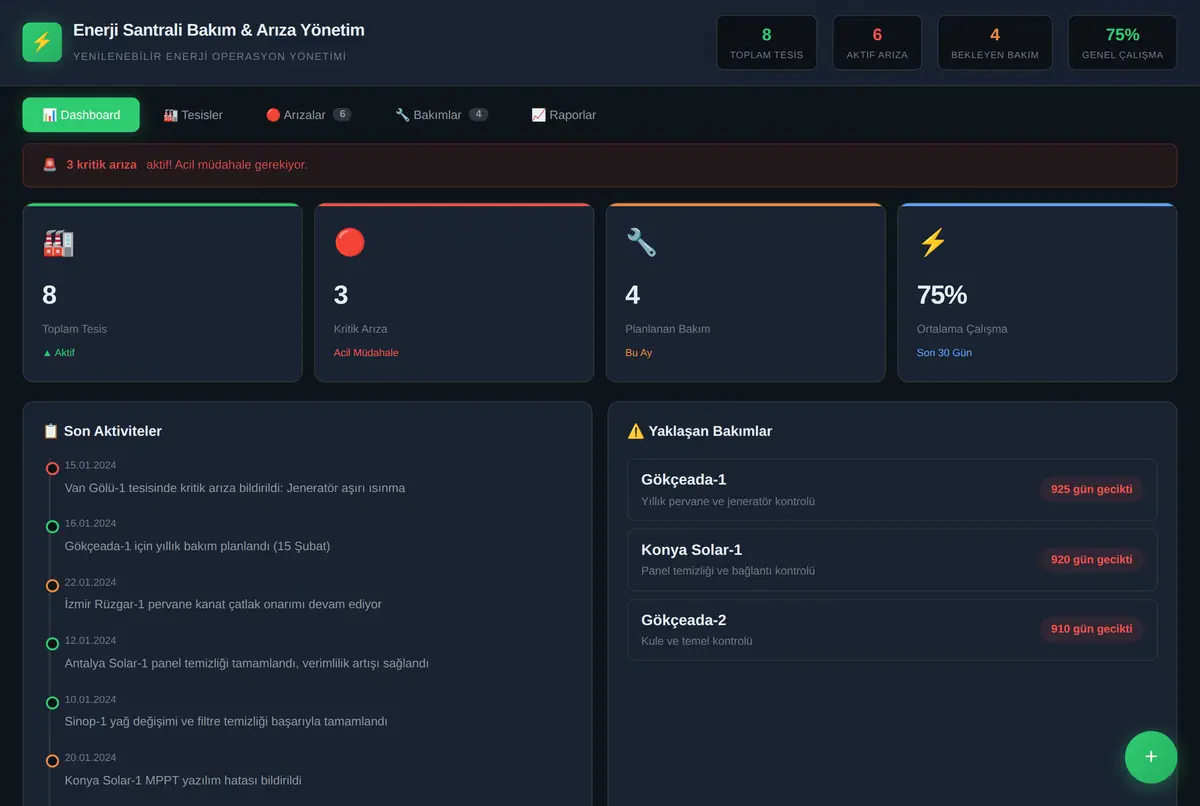Viewport: 1200px width, 806px height.
Task: Switch to the Tesisler tab
Action: point(193,115)
